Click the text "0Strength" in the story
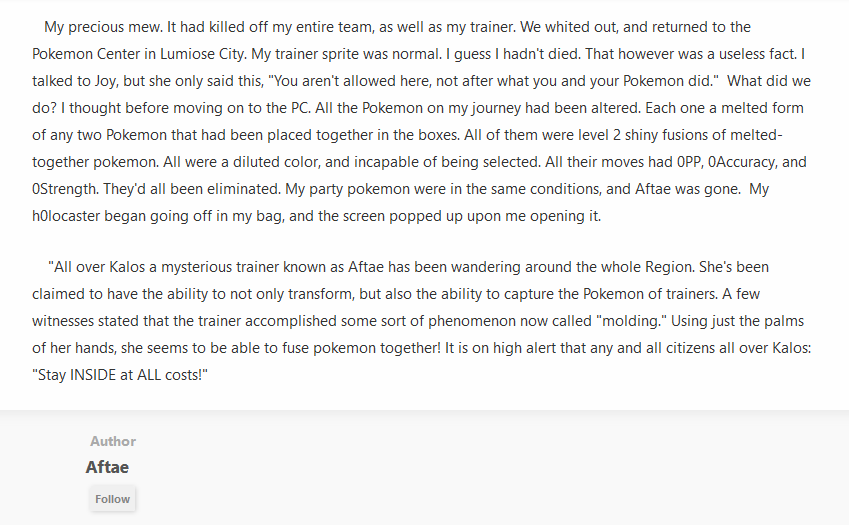Image resolution: width=849 pixels, height=525 pixels. click(66, 189)
